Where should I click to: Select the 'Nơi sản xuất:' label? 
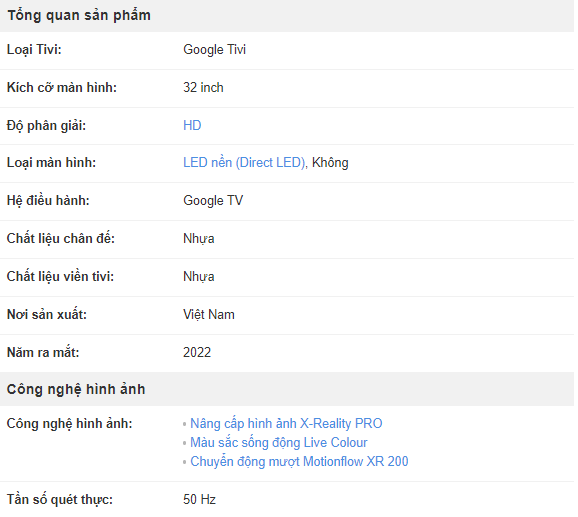tap(47, 314)
